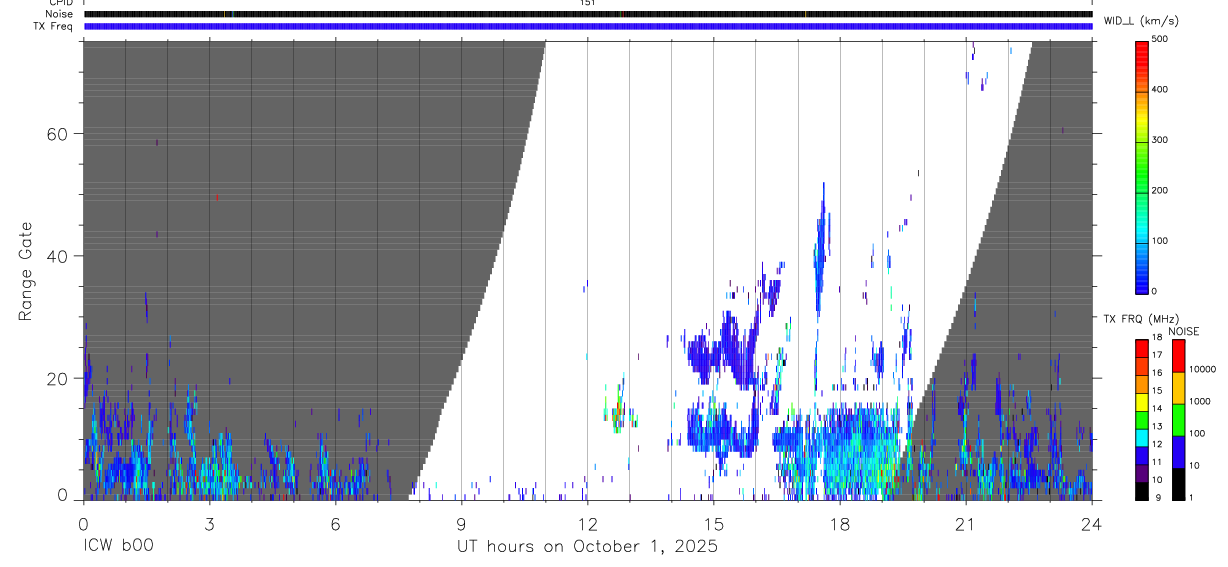
Task: Click the '200' tick on width colorbar
Action: coord(1162,190)
